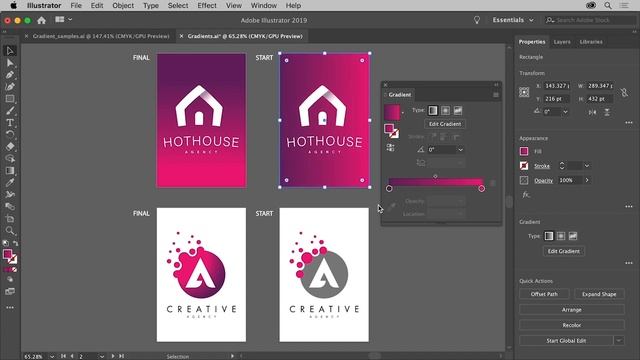Select the Paintbrush tool
The width and height of the screenshot is (640, 360).
[x=10, y=111]
